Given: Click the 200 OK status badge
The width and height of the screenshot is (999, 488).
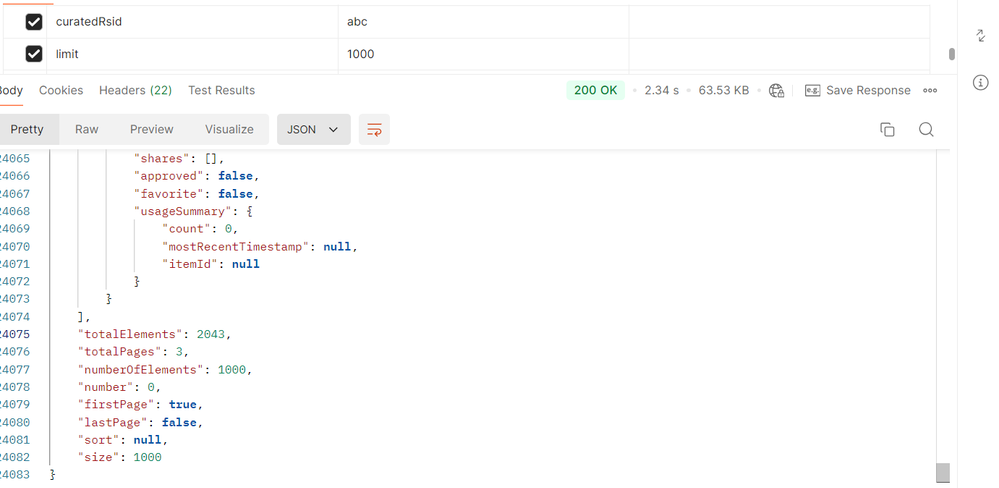Looking at the screenshot, I should pos(595,90).
